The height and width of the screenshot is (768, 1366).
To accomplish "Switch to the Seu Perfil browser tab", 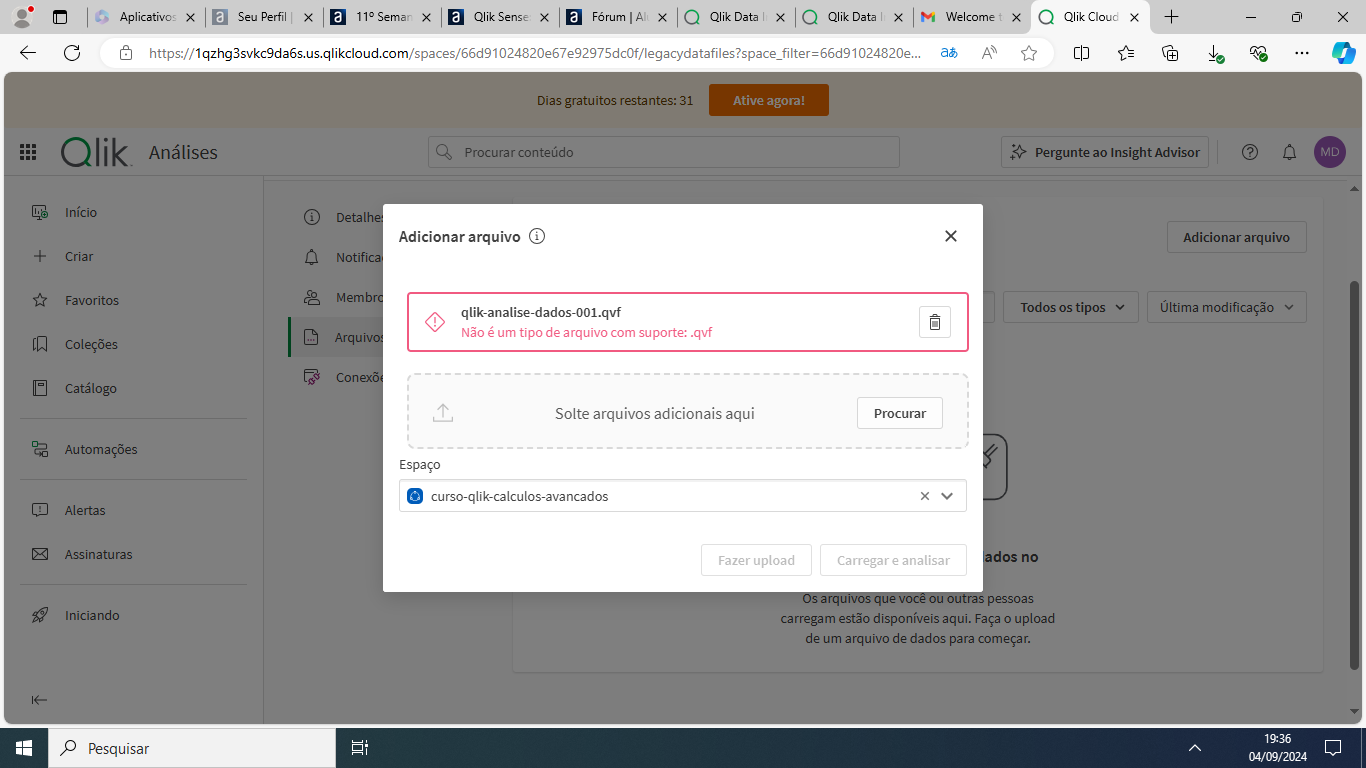I will pos(262,17).
